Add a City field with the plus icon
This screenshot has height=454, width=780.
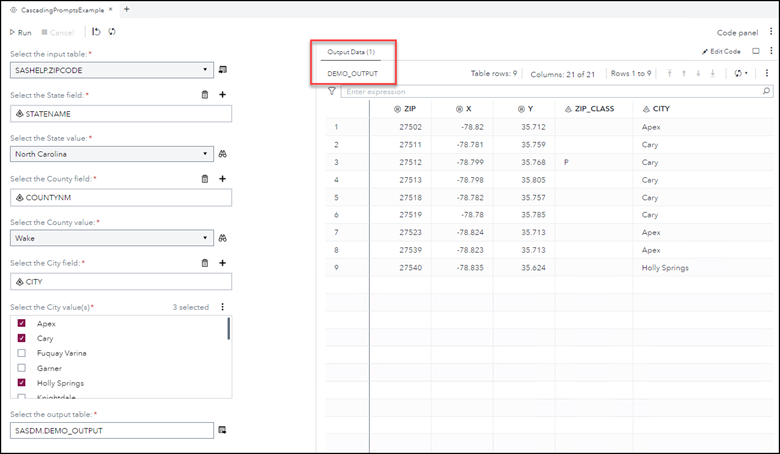click(x=222, y=263)
